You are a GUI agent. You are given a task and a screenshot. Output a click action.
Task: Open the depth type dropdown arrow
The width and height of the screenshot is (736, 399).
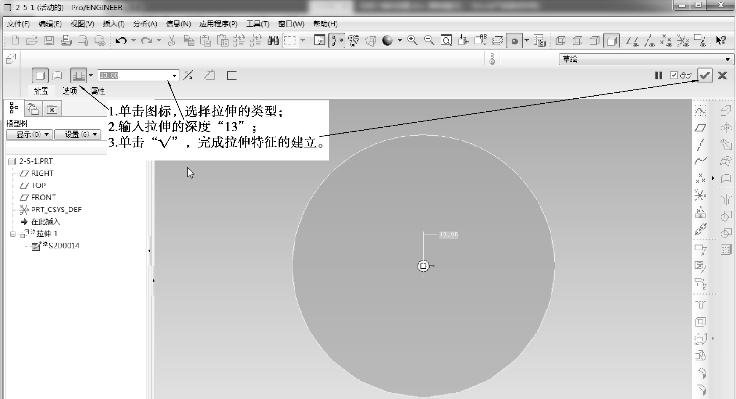point(91,75)
